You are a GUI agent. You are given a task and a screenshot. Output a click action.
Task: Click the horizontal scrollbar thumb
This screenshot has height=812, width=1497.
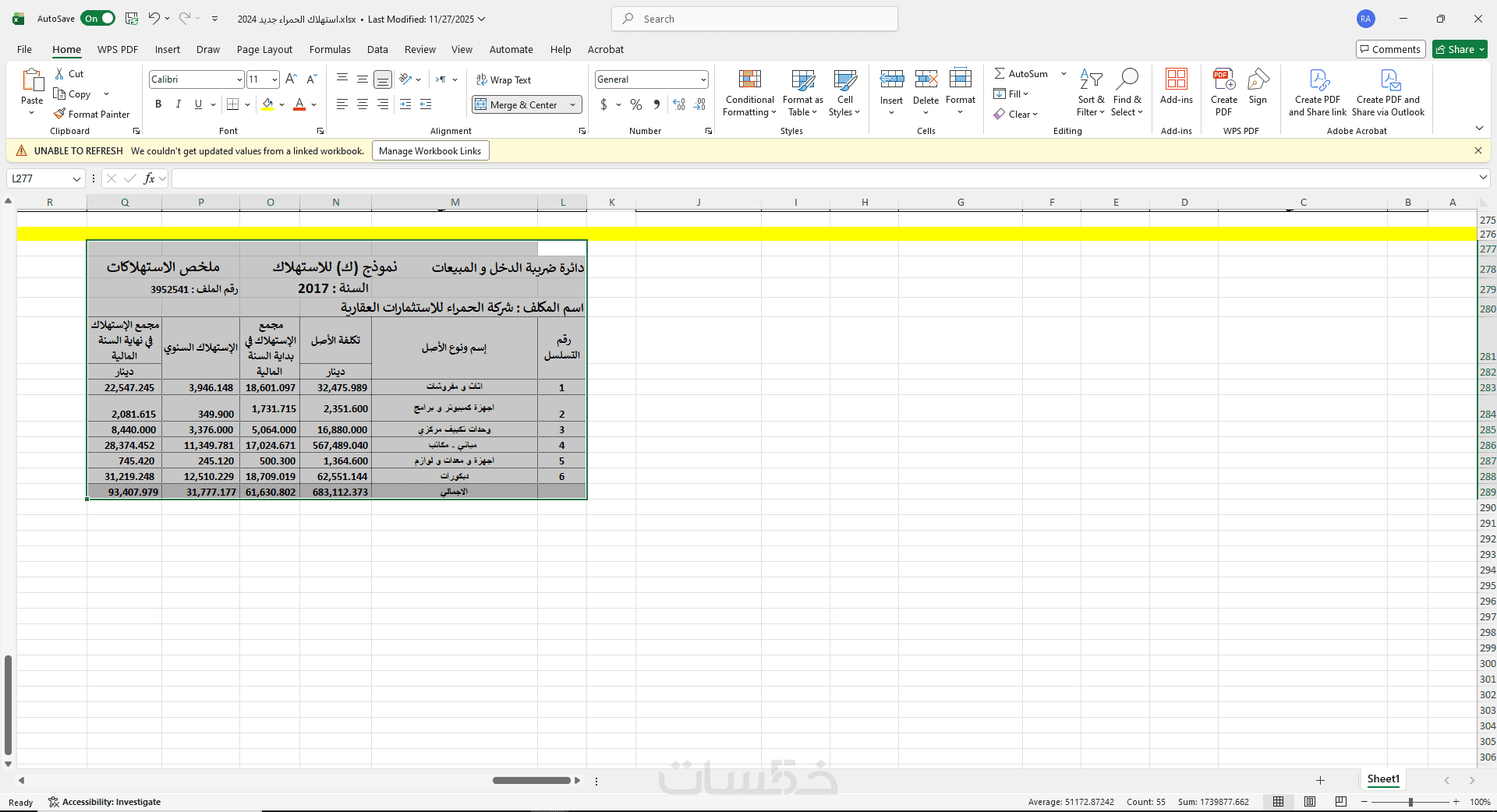coord(532,780)
